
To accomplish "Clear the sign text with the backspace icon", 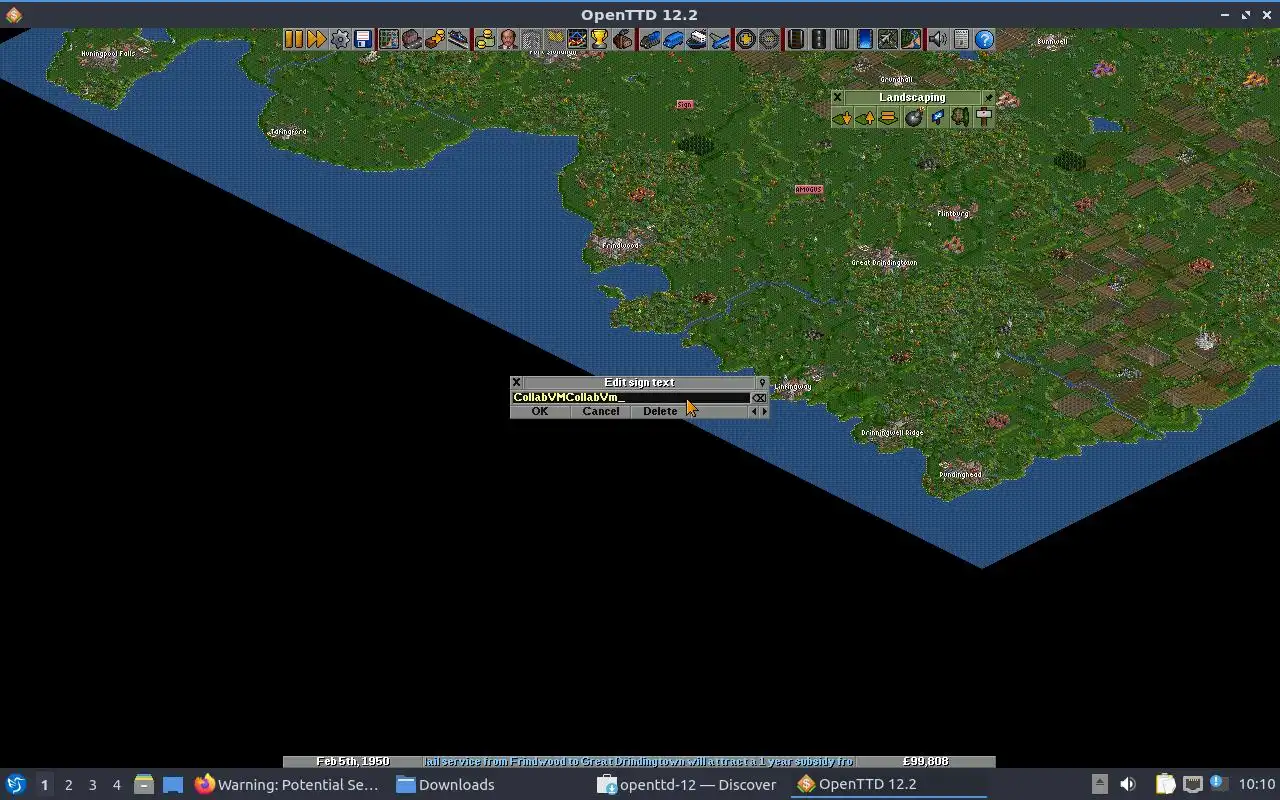I will (x=759, y=397).
